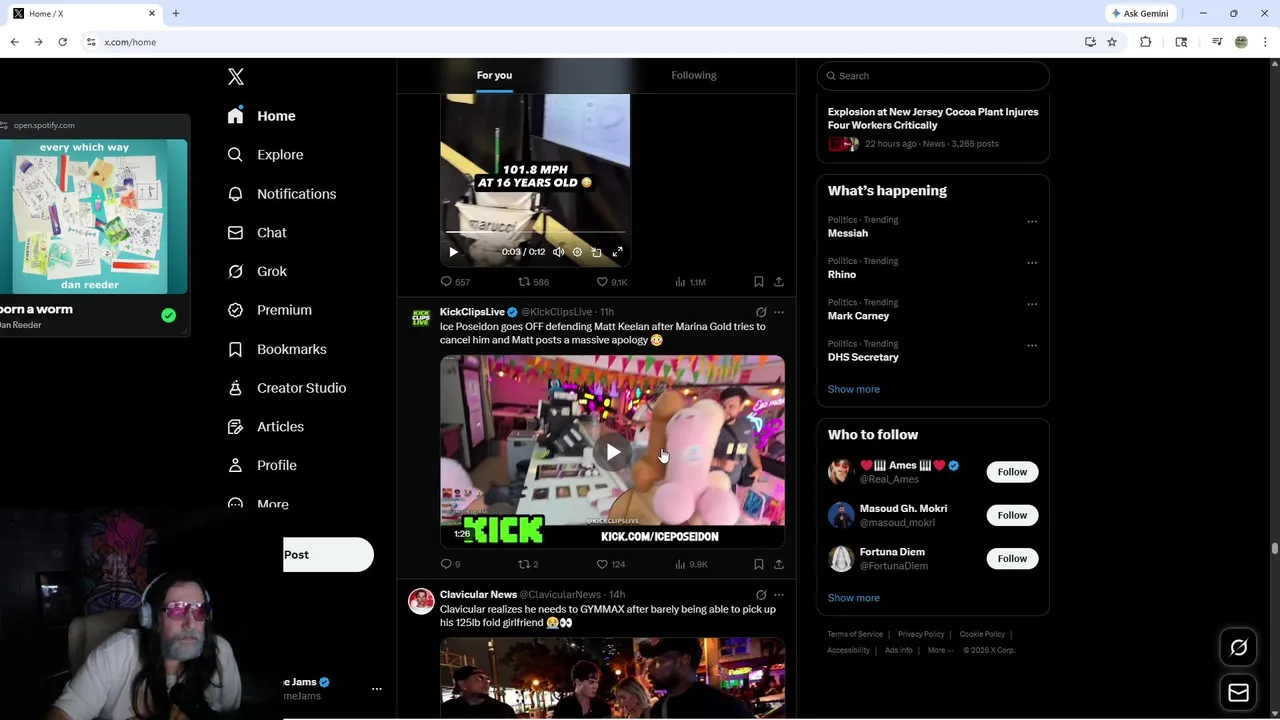Open more options on KickClipsLive post
Image resolution: width=1280 pixels, height=720 pixels.
pos(779,312)
